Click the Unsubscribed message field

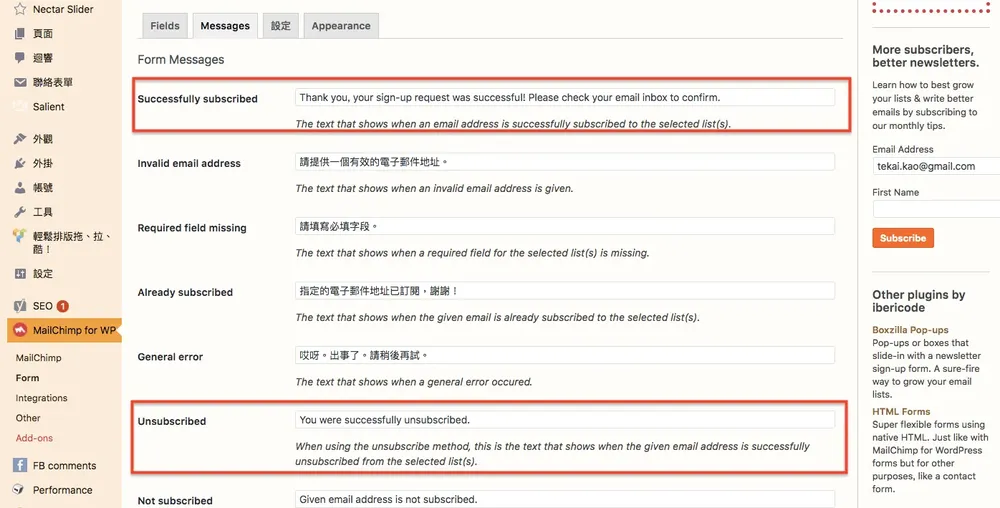(x=565, y=419)
